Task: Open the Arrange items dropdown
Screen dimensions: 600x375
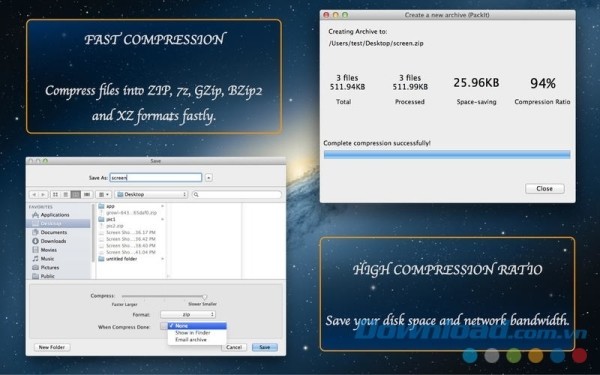Action: (103, 194)
